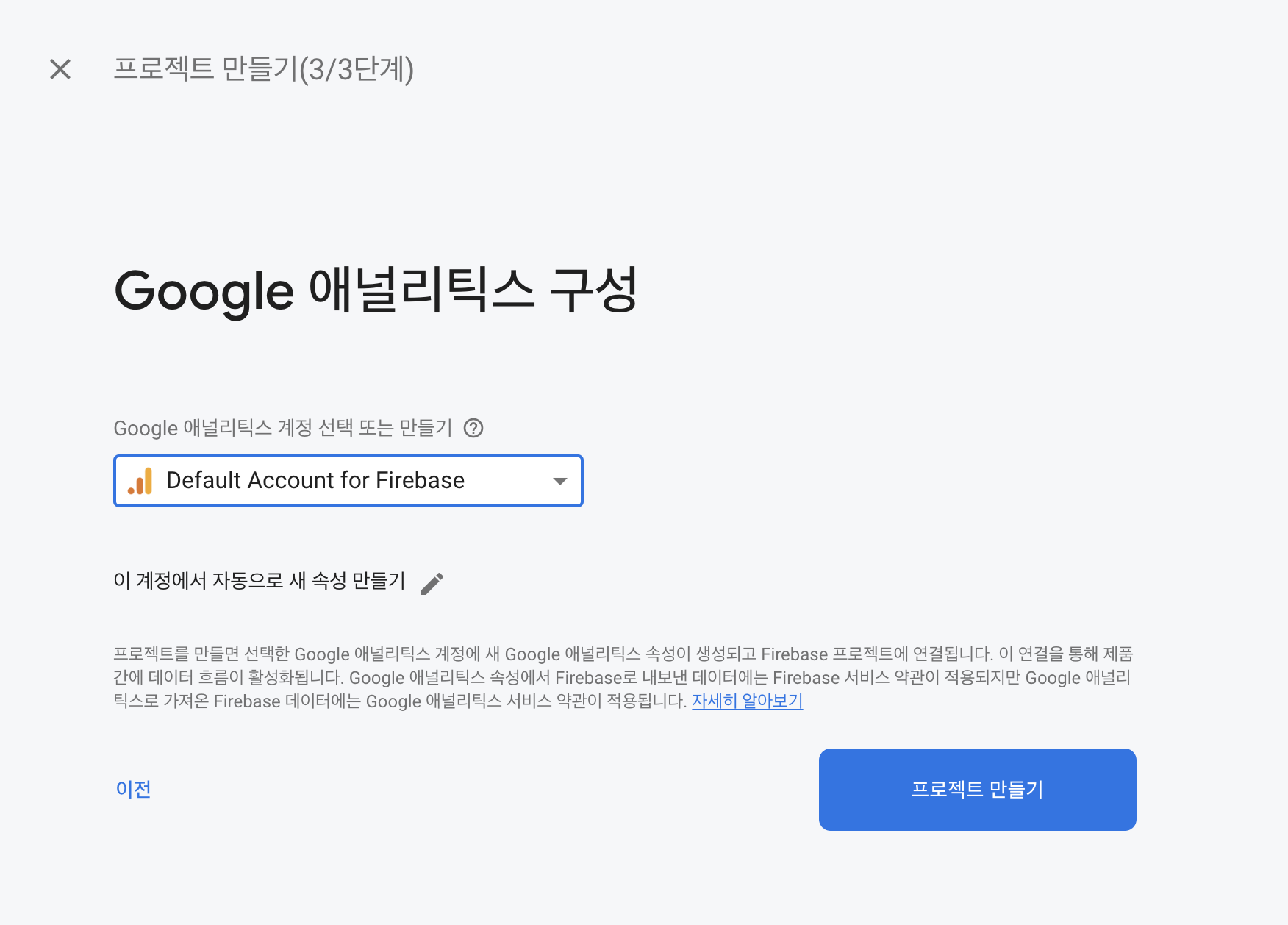Click the dropdown arrow in the account selector
Image resolution: width=1288 pixels, height=925 pixels.
point(560,481)
